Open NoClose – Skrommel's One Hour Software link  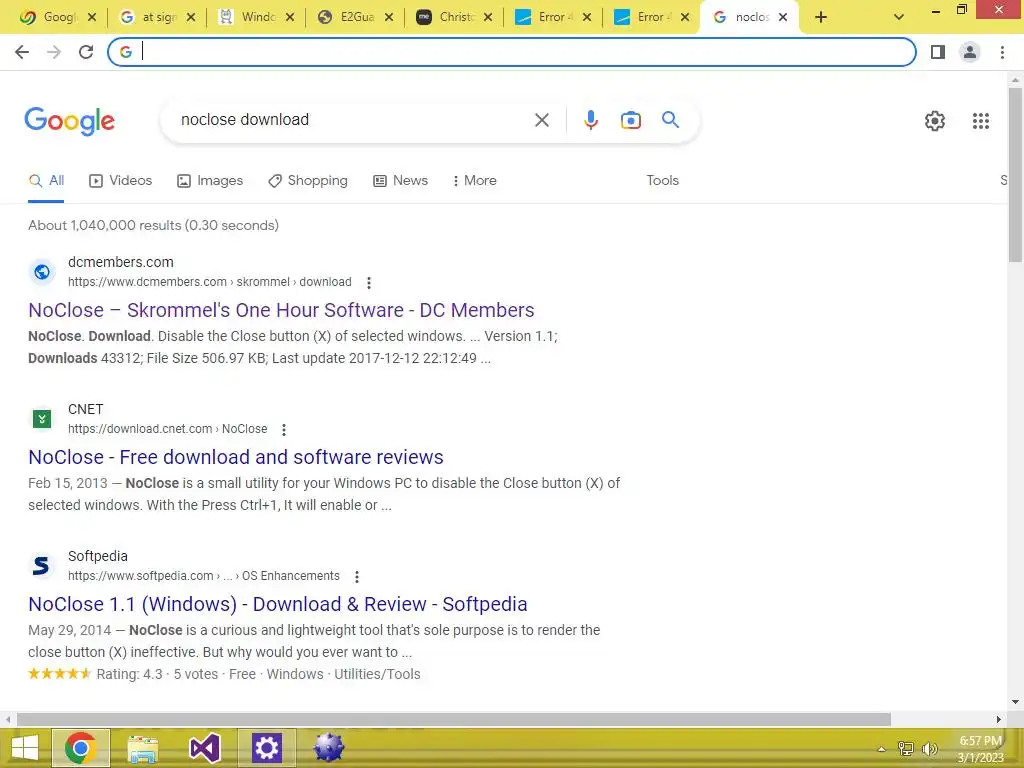281,310
